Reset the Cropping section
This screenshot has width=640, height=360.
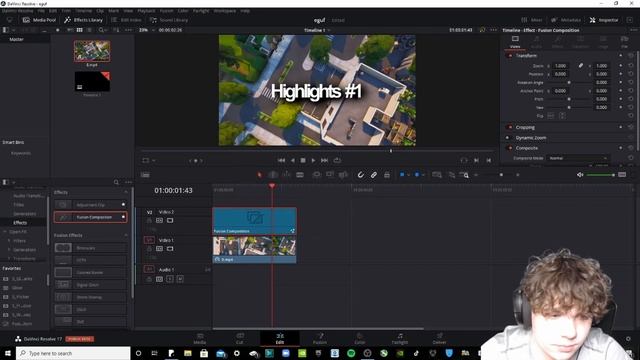pyautogui.click(x=631, y=127)
